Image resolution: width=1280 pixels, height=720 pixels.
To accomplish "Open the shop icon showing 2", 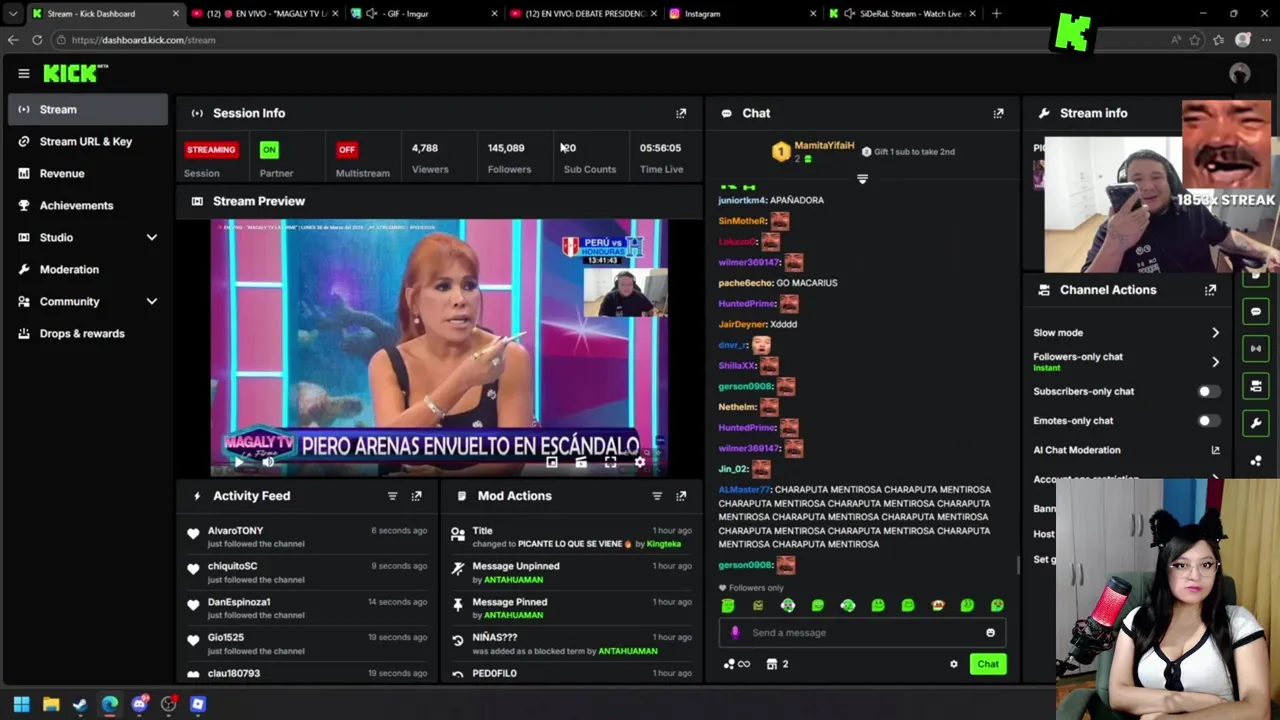I will coord(777,664).
